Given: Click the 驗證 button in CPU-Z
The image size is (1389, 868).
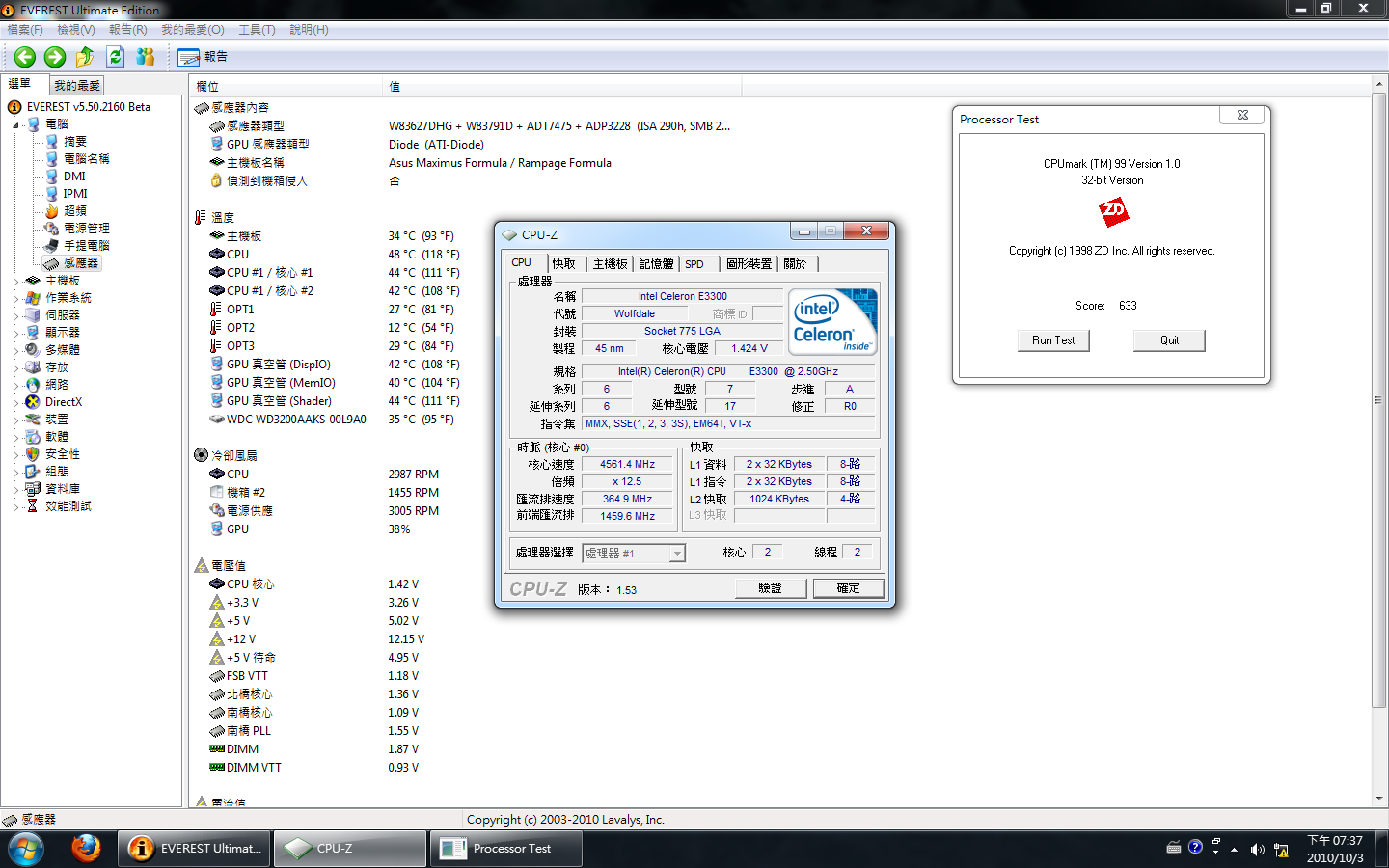Looking at the screenshot, I should (x=770, y=588).
